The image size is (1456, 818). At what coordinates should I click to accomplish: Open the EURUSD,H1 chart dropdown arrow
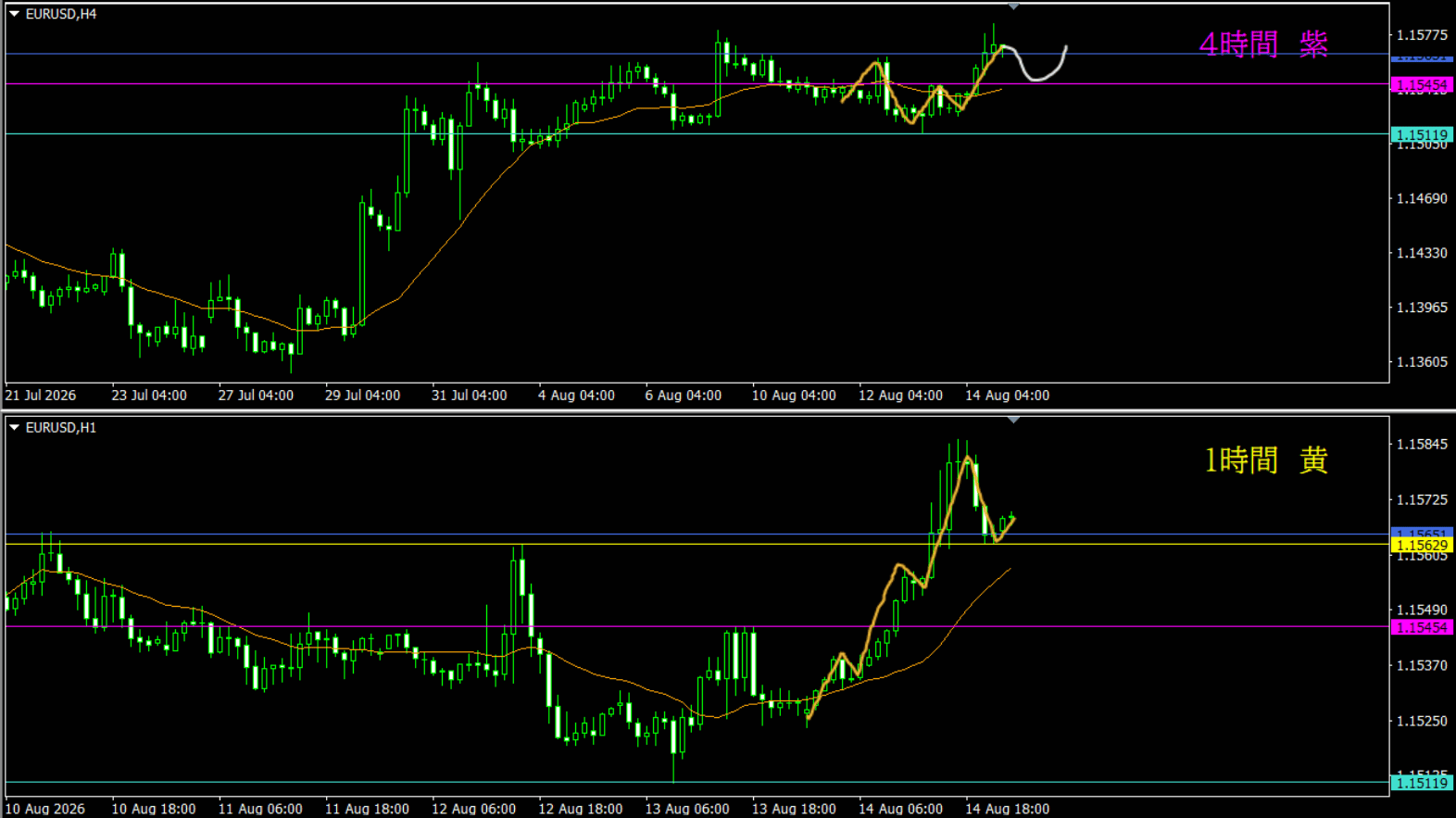click(x=14, y=427)
